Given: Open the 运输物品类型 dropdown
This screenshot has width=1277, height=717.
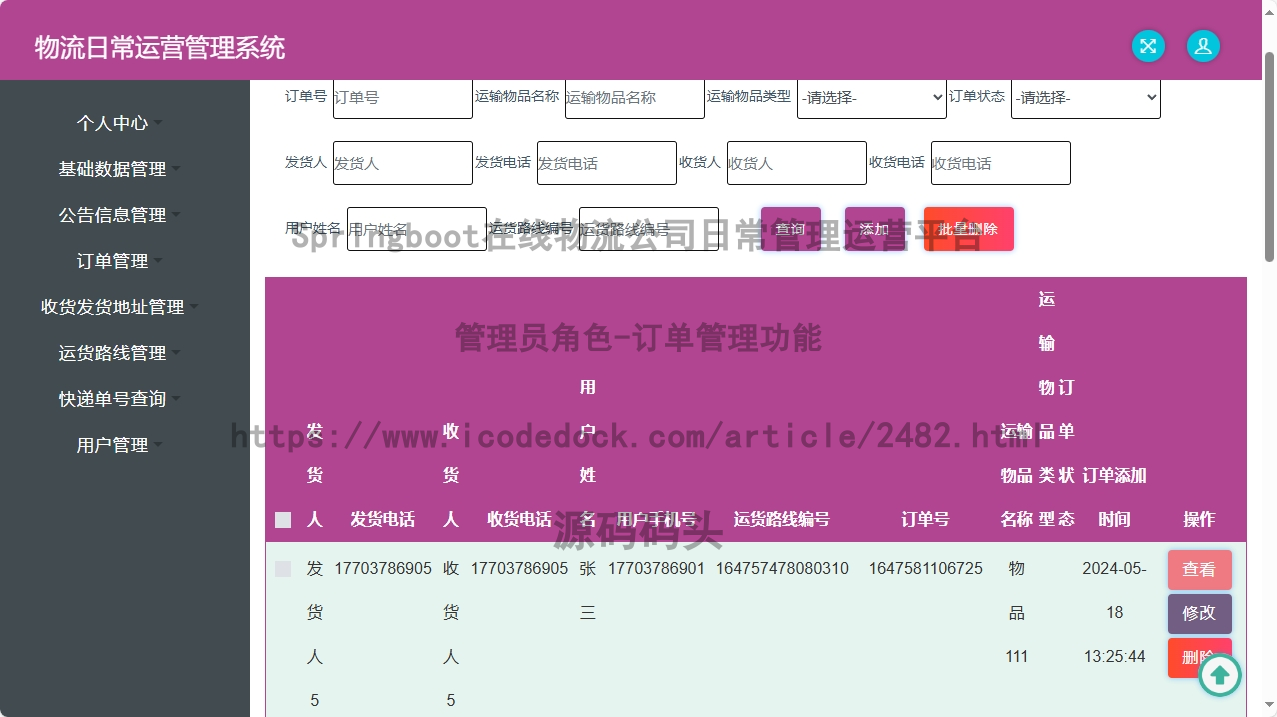Looking at the screenshot, I should point(872,97).
